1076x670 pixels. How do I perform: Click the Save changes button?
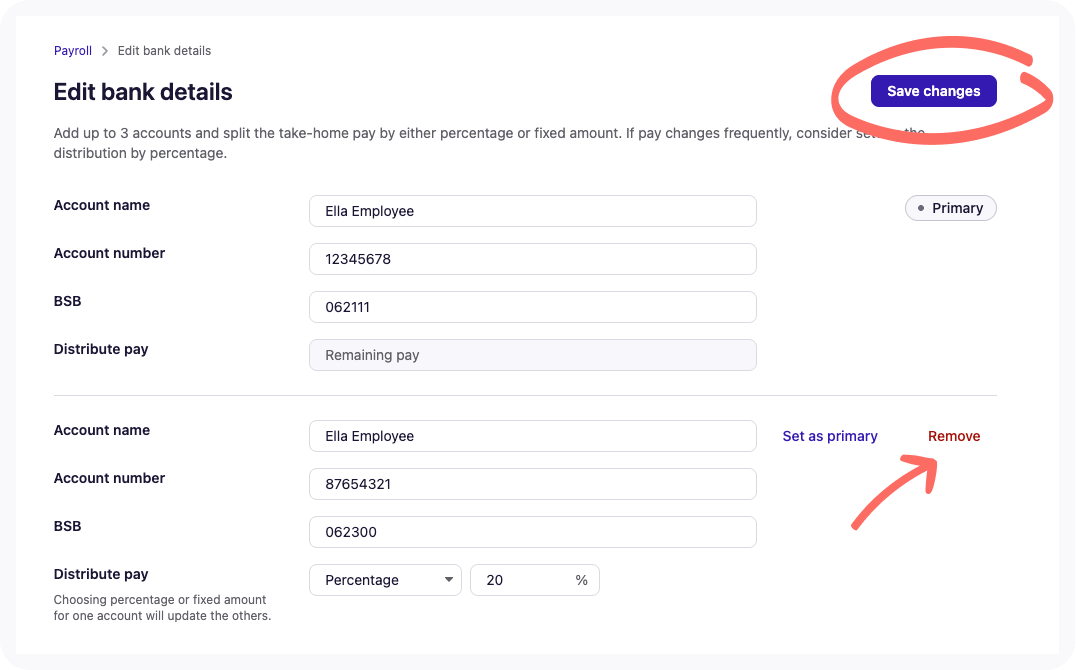point(933,91)
